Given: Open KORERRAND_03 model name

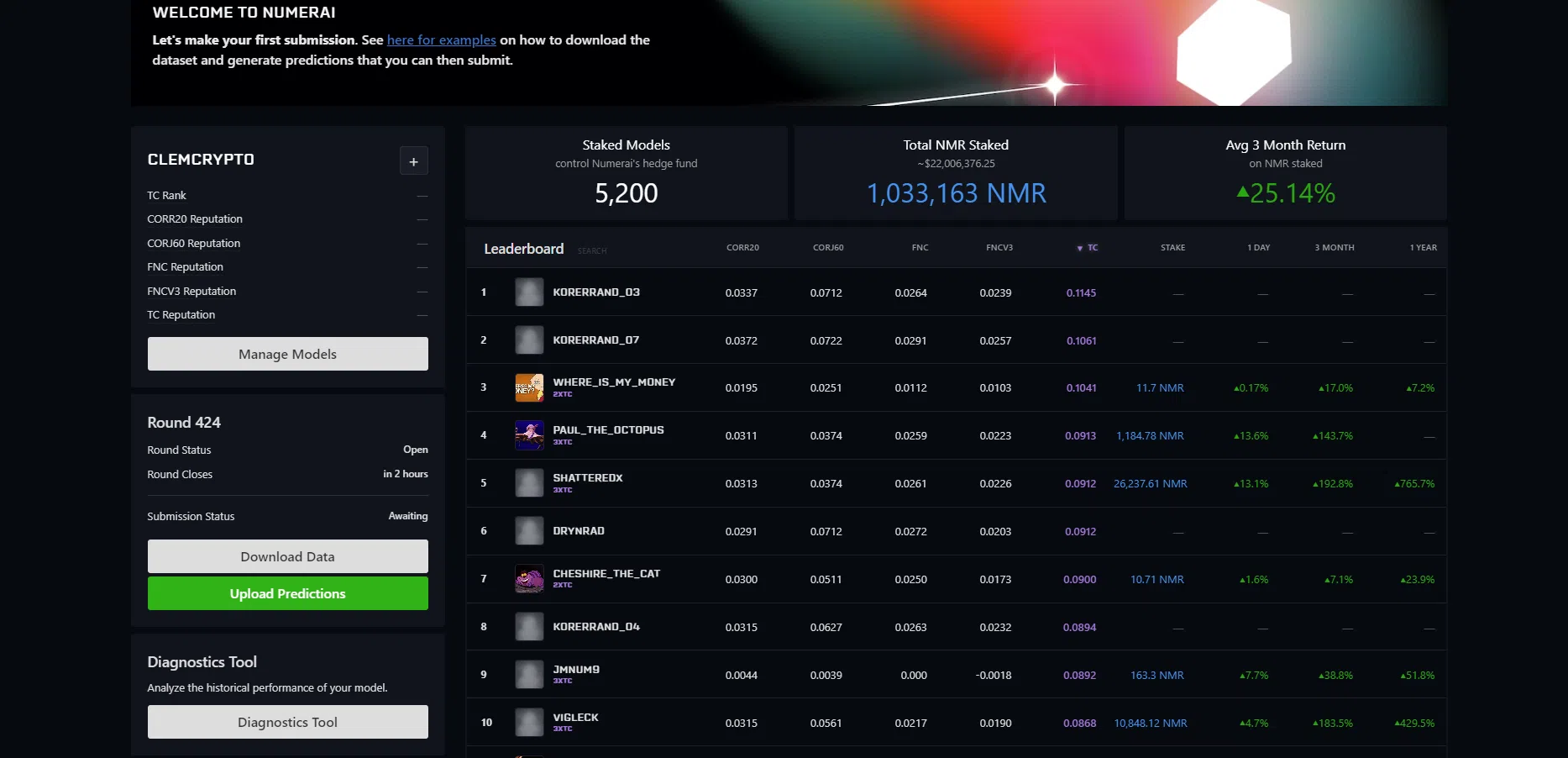Looking at the screenshot, I should click(596, 292).
